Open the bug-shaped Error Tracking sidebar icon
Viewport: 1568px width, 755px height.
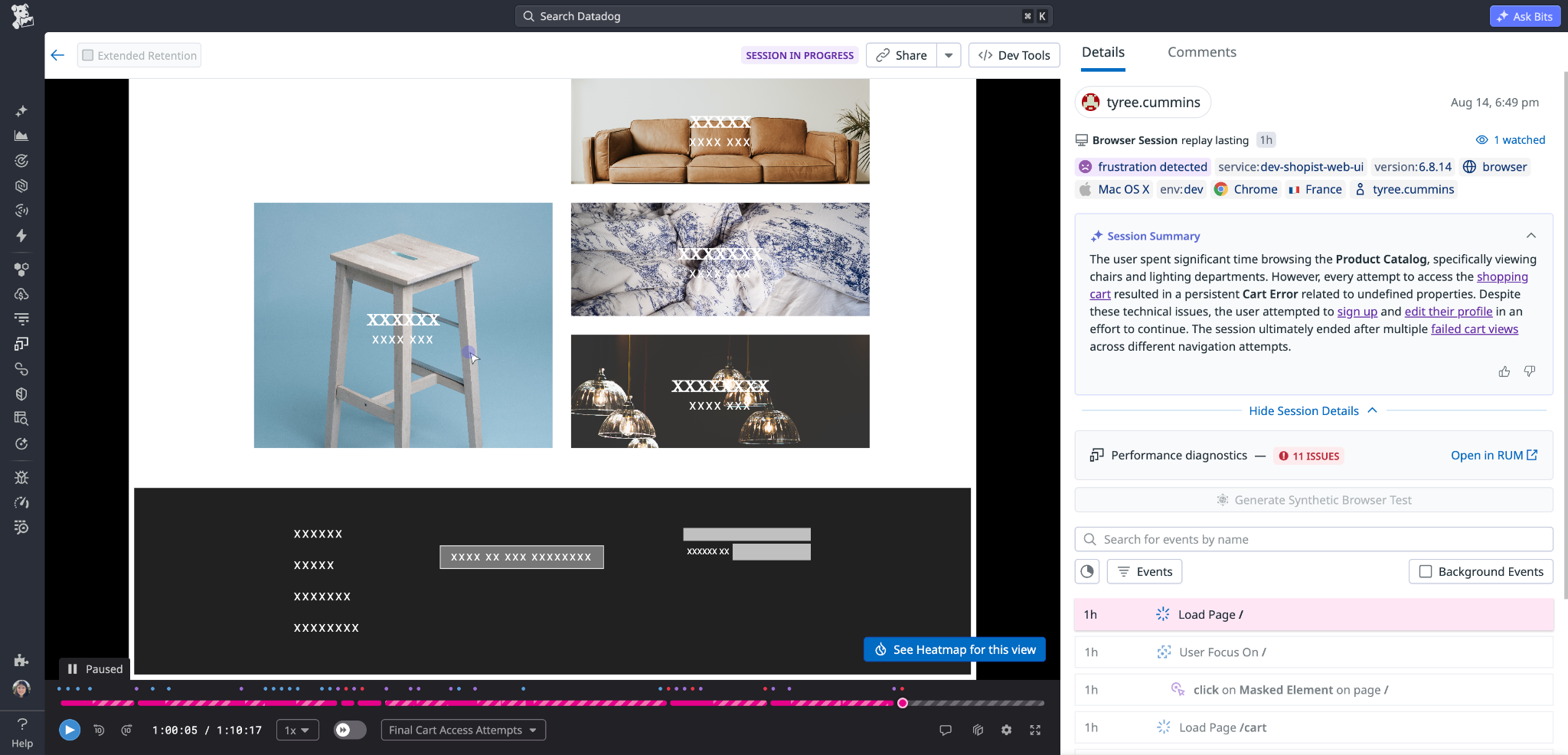pyautogui.click(x=21, y=477)
